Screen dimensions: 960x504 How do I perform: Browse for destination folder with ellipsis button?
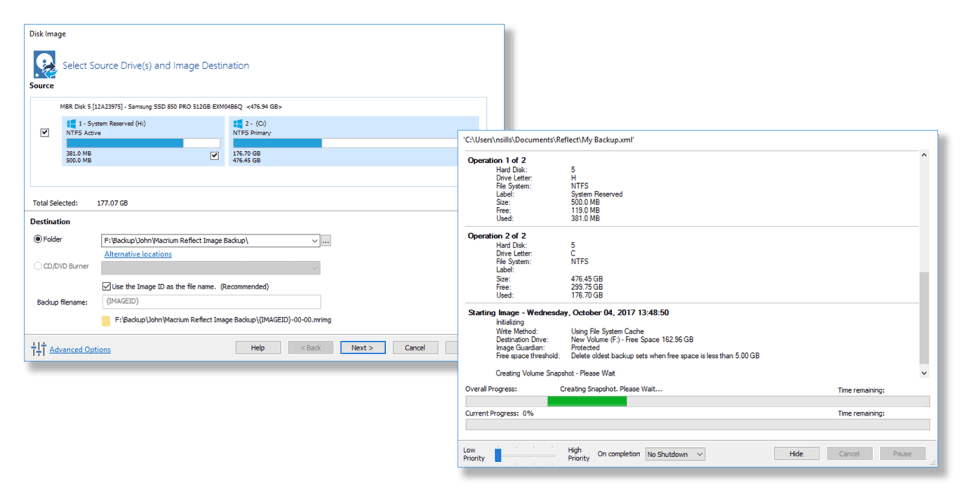(326, 241)
